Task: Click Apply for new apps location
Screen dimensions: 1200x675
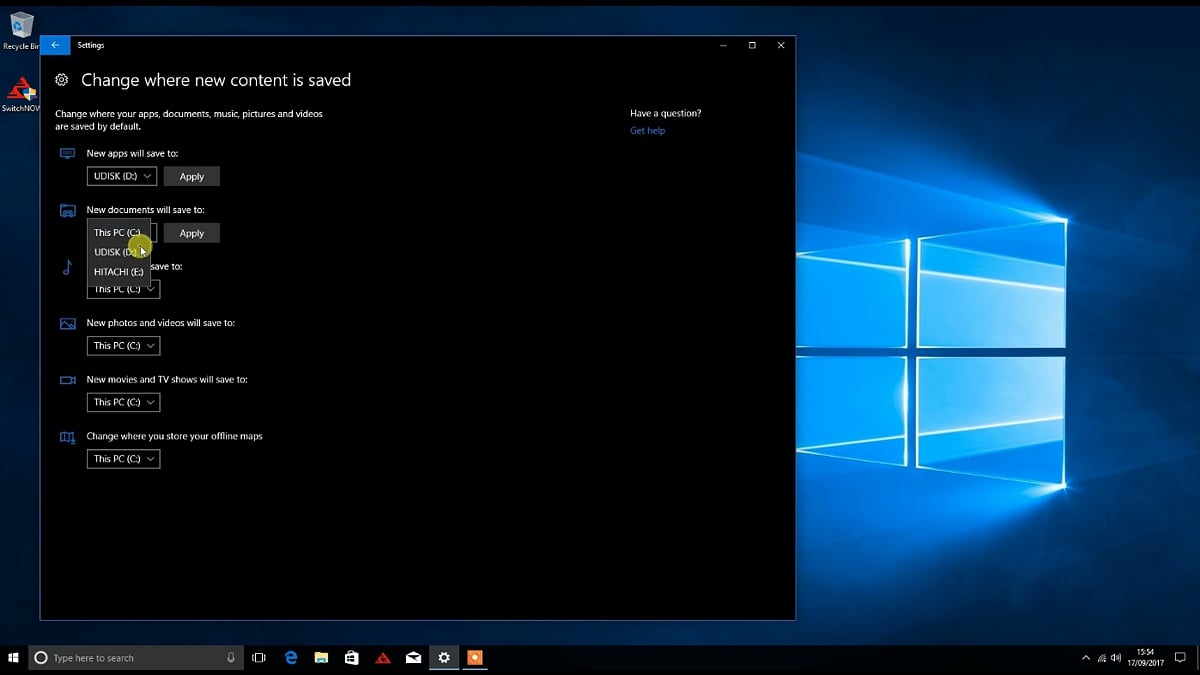Action: (x=191, y=176)
